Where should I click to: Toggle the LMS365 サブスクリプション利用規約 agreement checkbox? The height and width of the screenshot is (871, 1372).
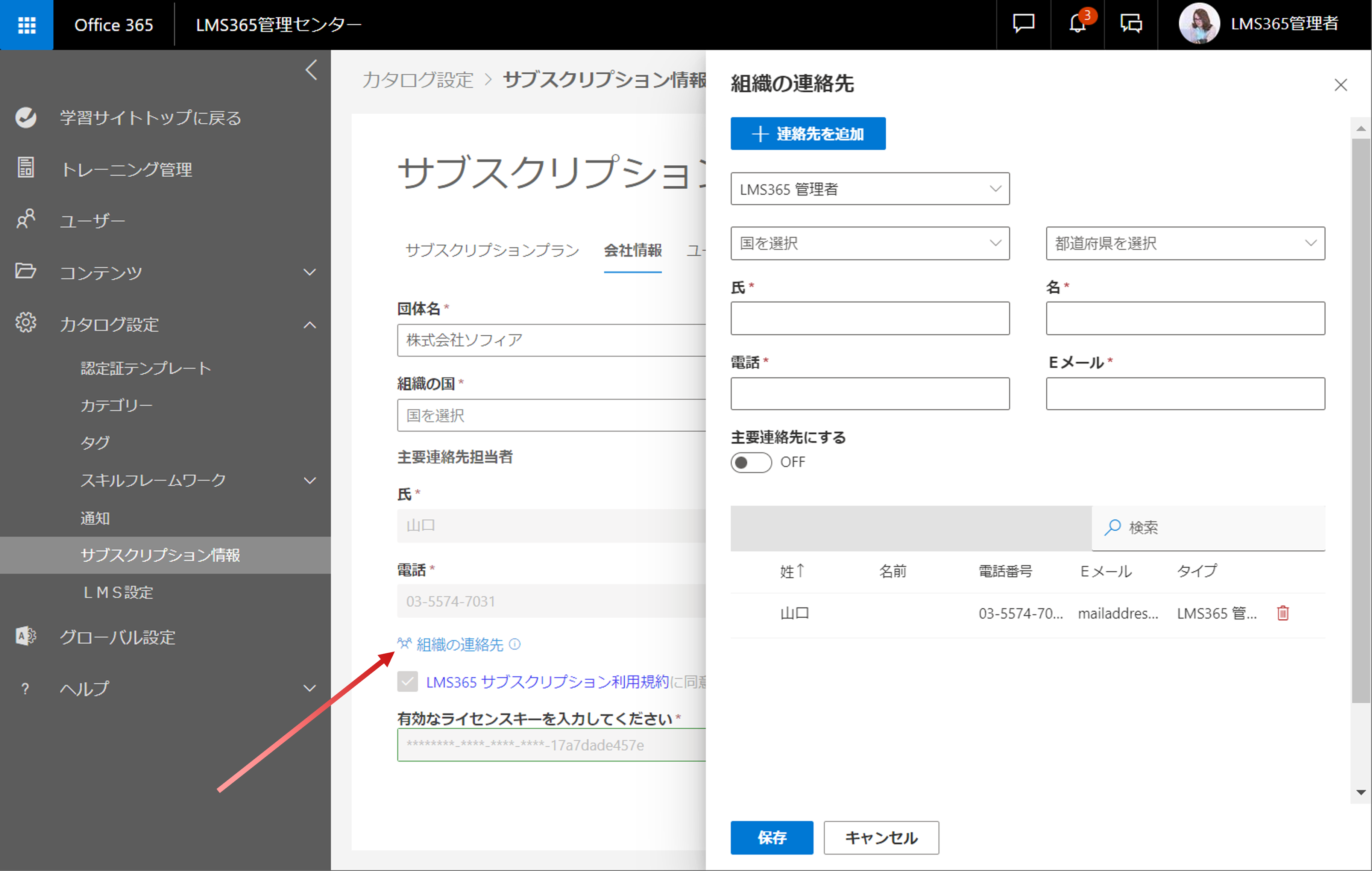click(407, 681)
